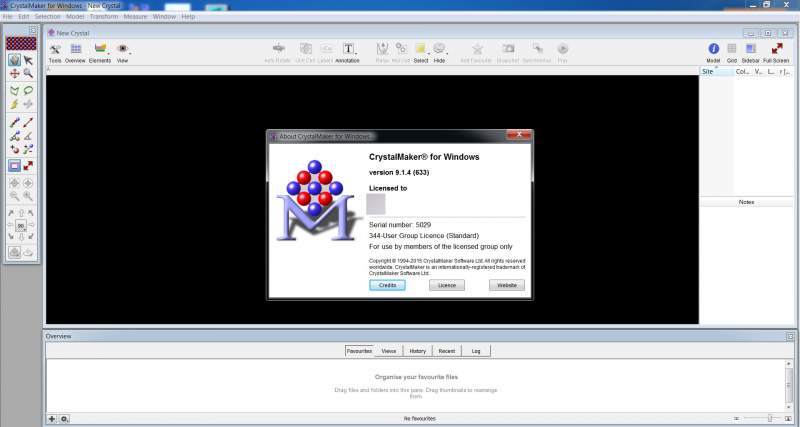Viewport: 800px width, 427px height.
Task: Click the blue window frame tool
Action: click(14, 166)
